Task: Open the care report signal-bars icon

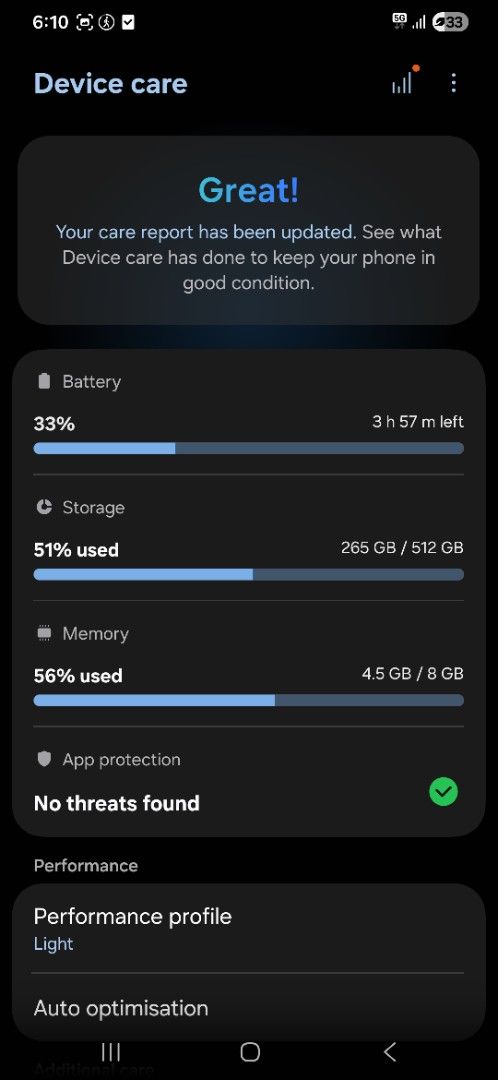Action: click(x=402, y=83)
